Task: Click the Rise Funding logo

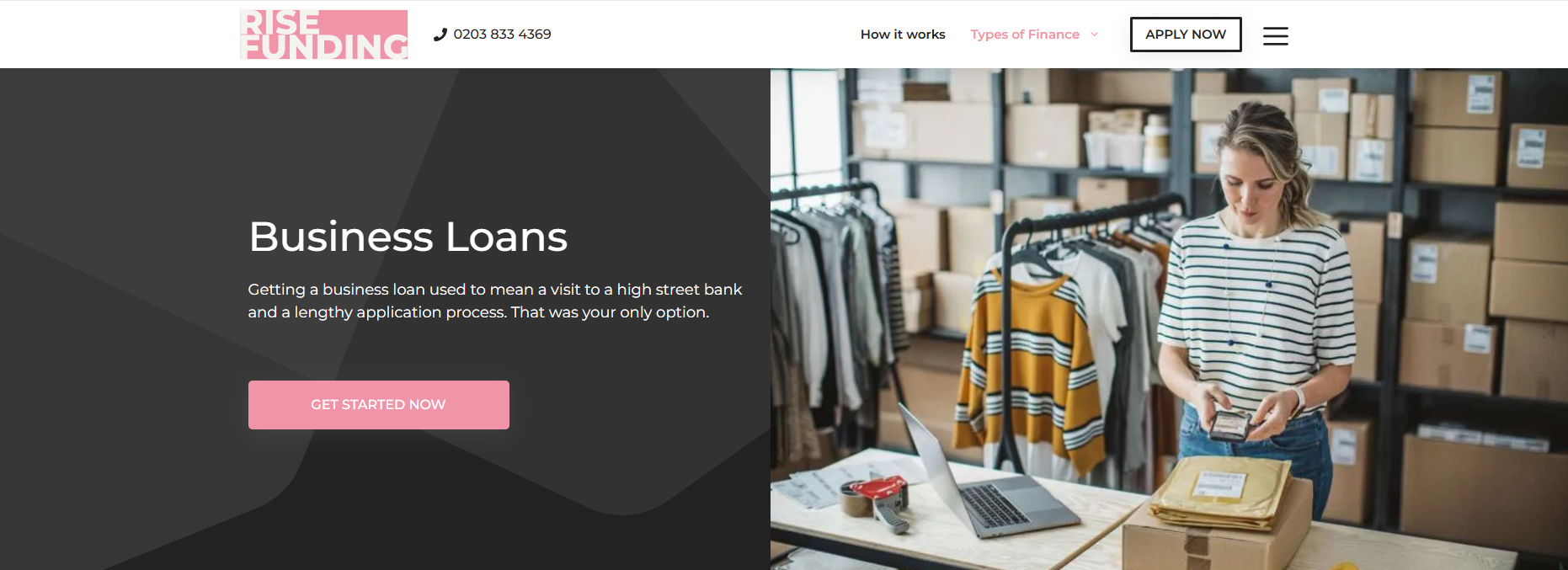Action: pos(324,35)
